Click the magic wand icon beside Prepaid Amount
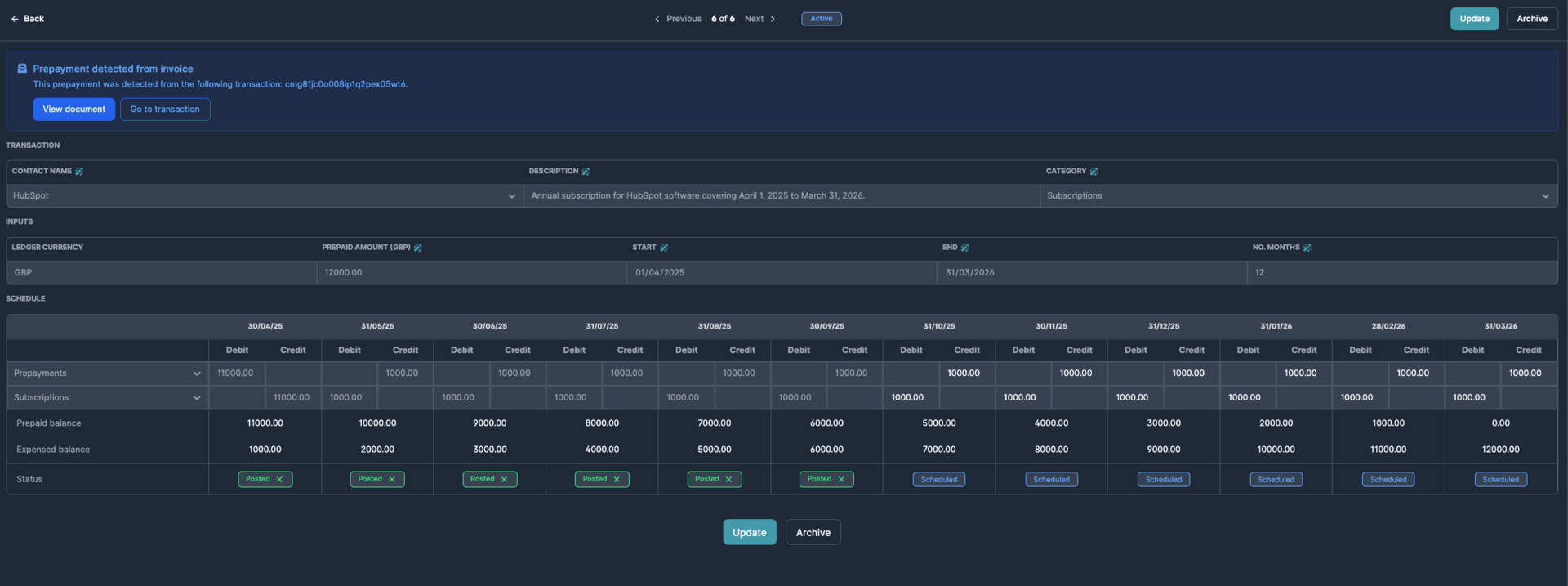The height and width of the screenshot is (586, 1568). [x=417, y=248]
